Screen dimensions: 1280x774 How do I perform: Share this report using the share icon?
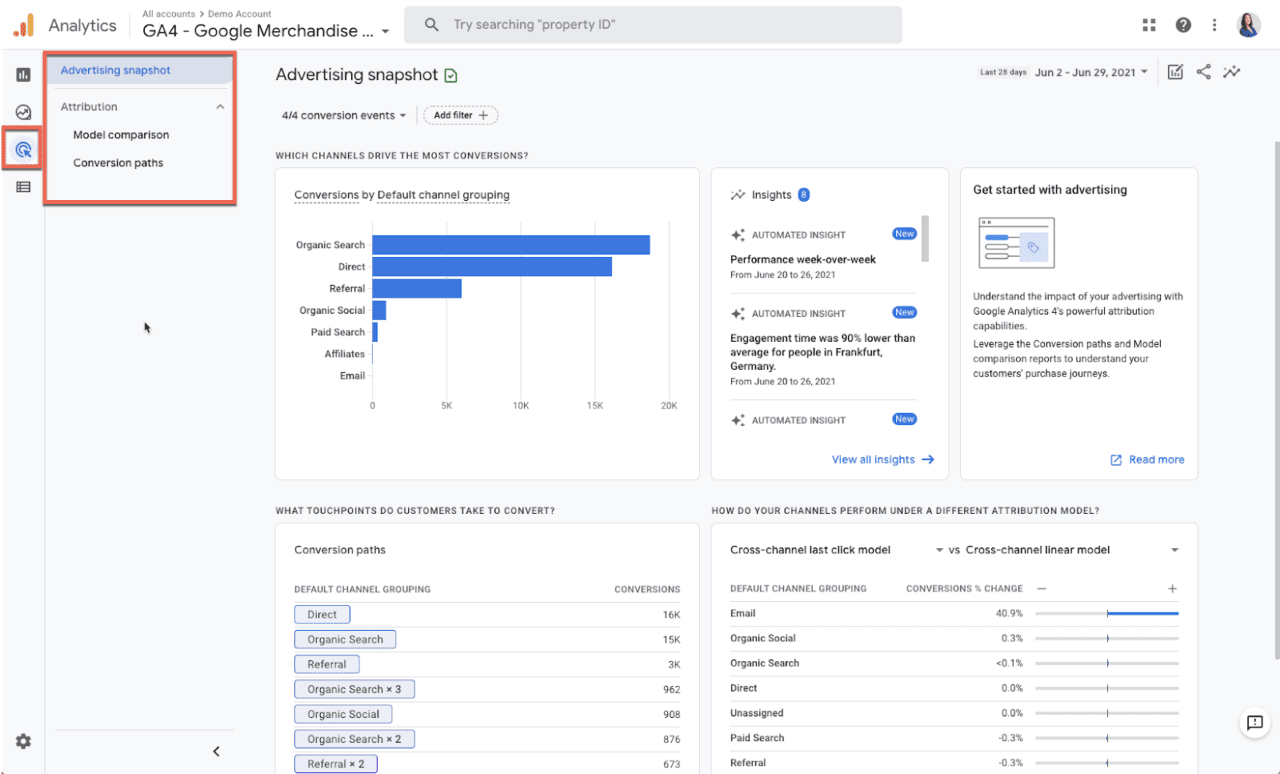(x=1203, y=71)
